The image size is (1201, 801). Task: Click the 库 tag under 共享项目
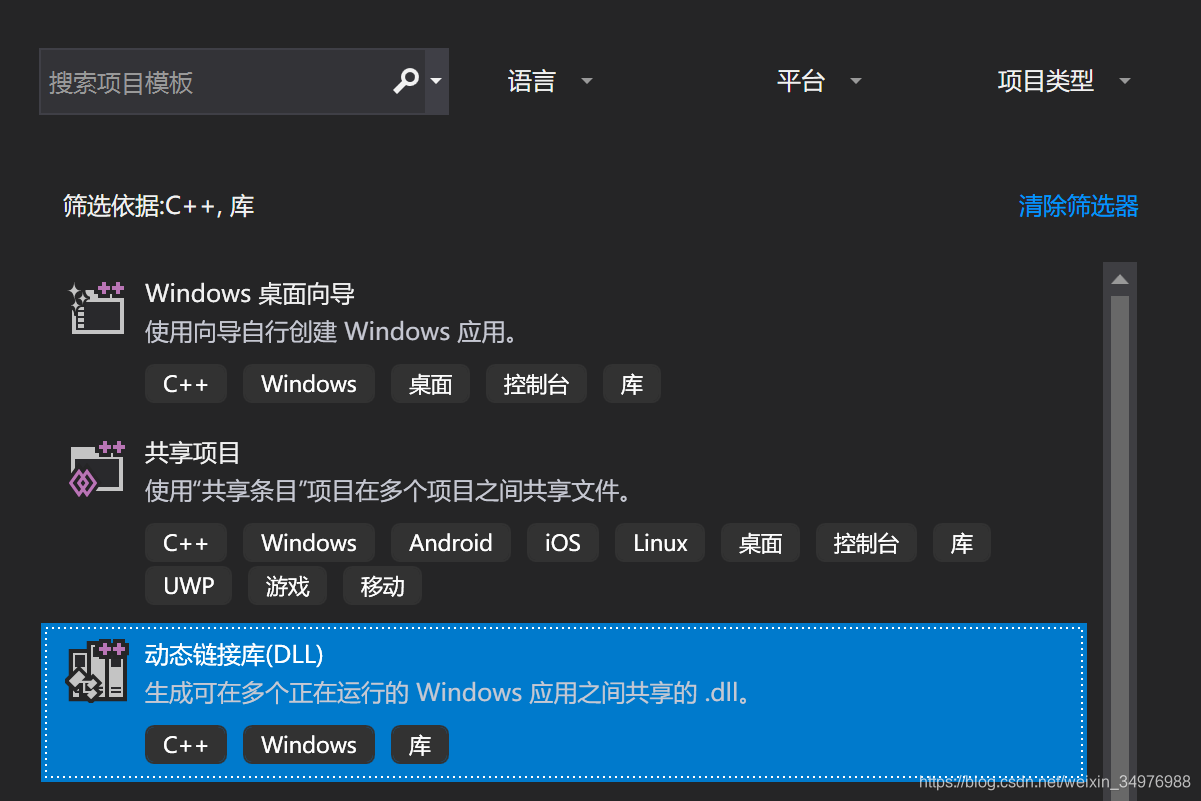(962, 543)
